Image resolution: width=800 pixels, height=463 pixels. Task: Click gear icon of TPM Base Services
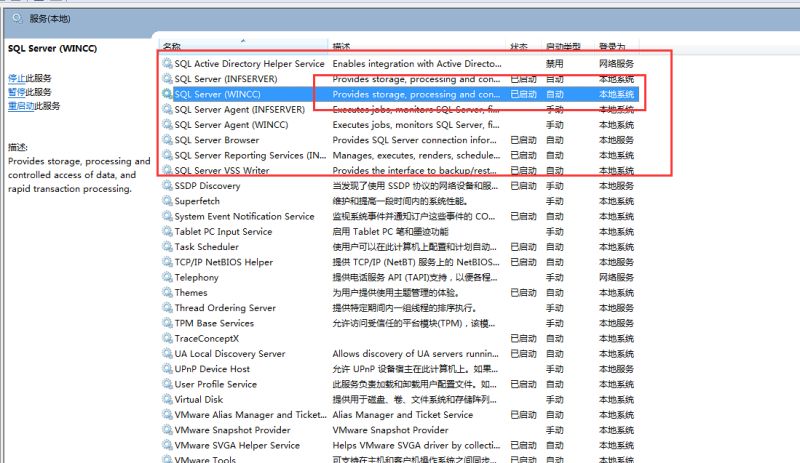pos(167,323)
